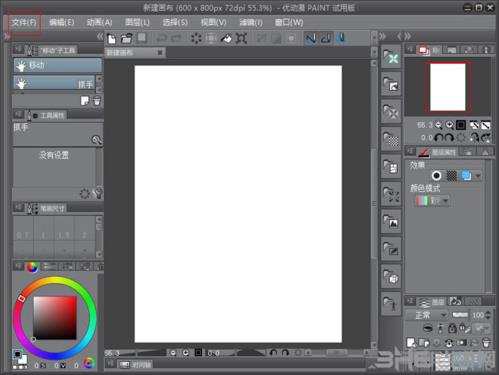Open the 动画(A) menu
This screenshot has width=499, height=375.
(x=99, y=23)
